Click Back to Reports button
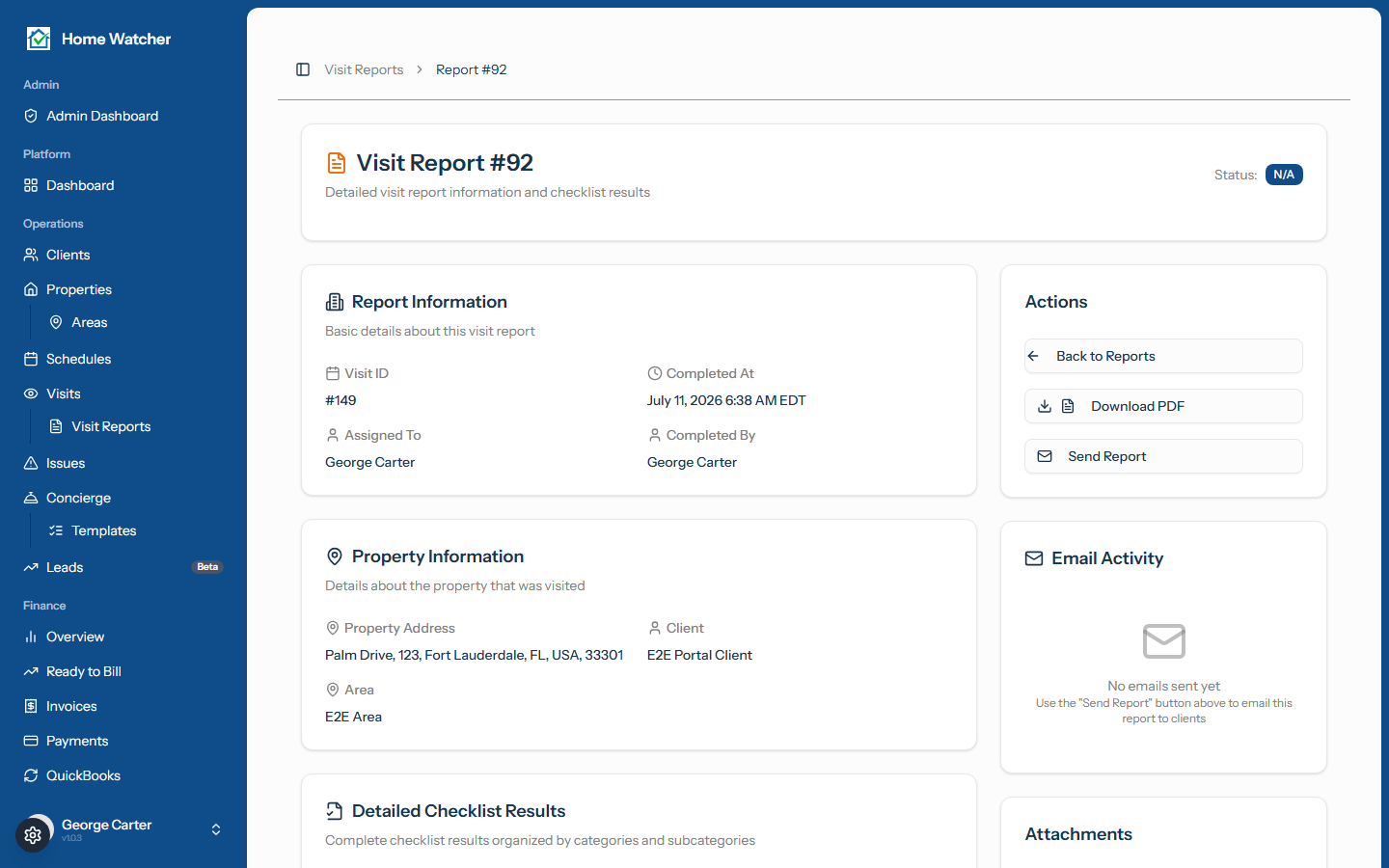Screen dimensions: 1389x868 (x=1163, y=356)
